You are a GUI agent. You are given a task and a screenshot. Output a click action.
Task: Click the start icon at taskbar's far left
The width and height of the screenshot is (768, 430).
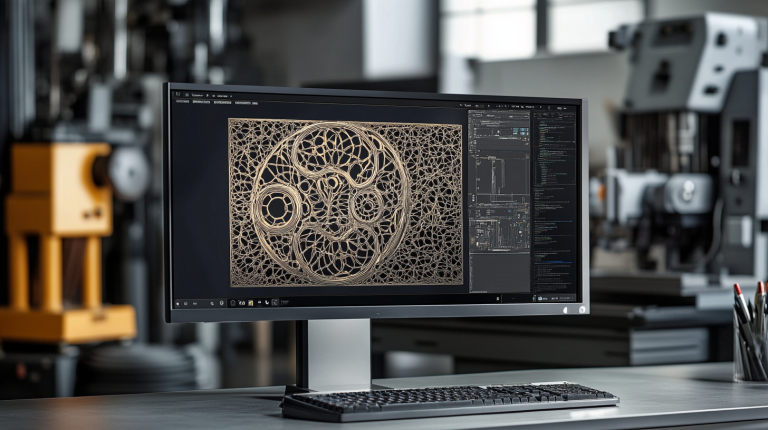(x=177, y=304)
